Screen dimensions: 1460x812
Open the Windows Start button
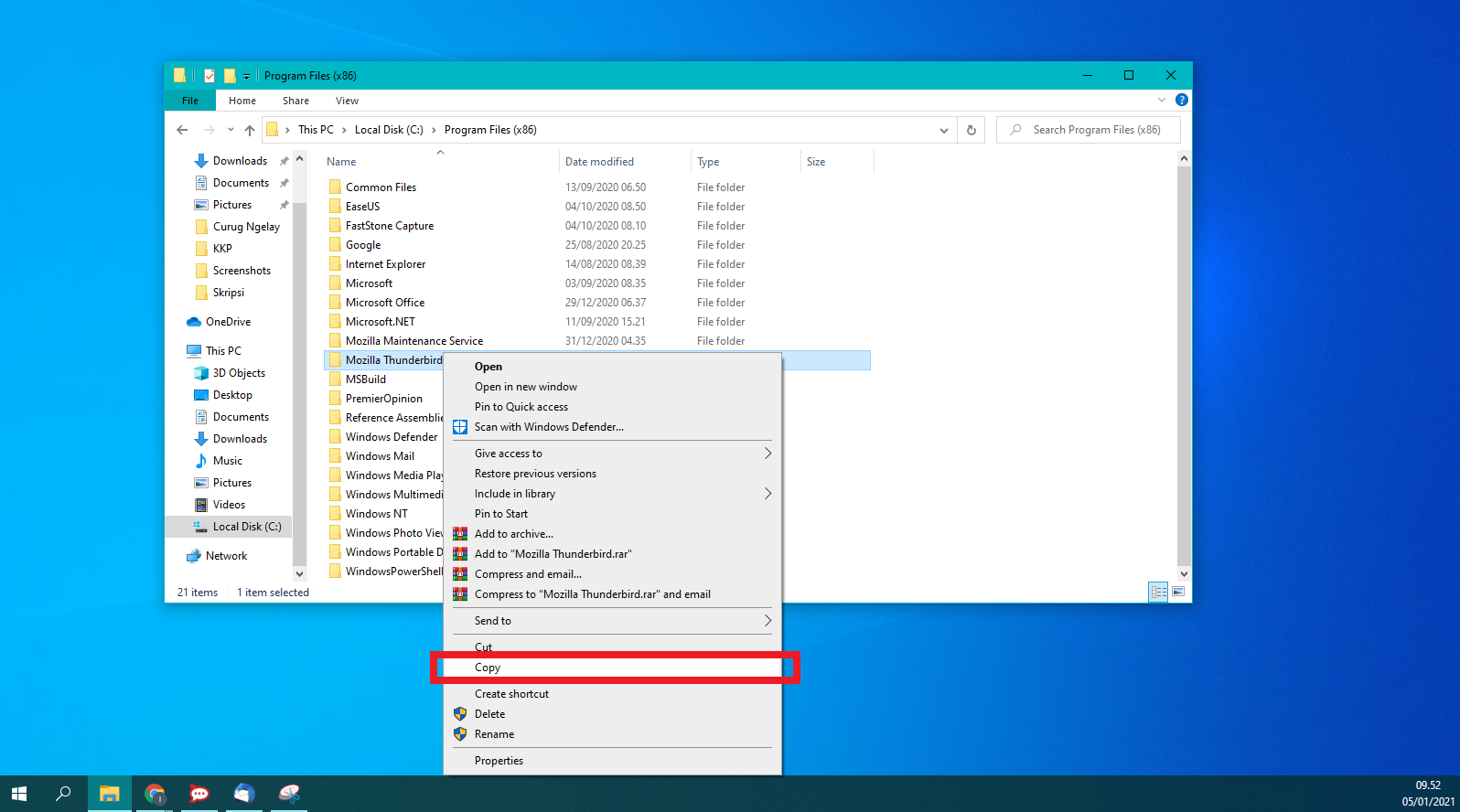pyautogui.click(x=19, y=794)
